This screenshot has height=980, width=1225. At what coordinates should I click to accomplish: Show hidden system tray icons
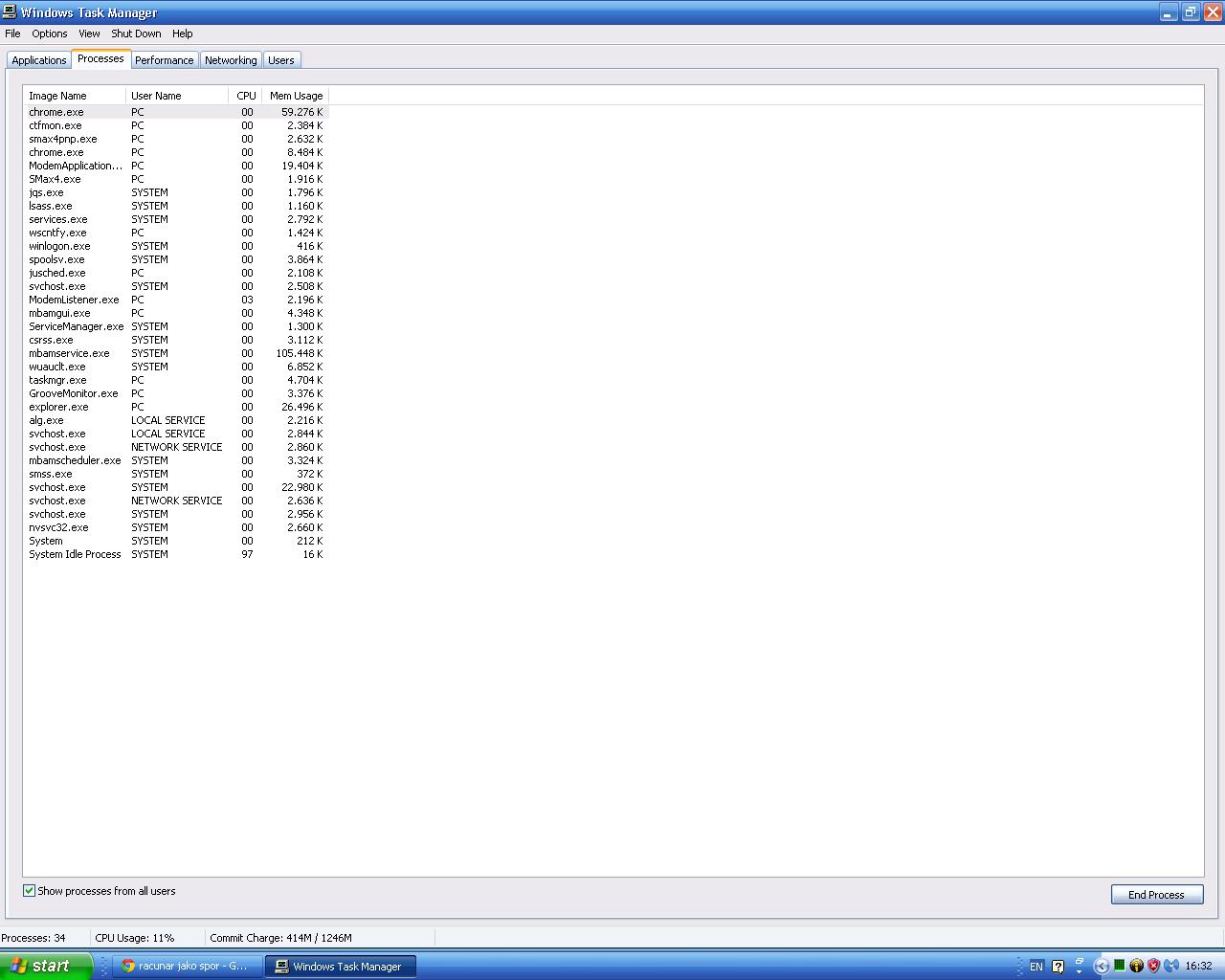(1101, 967)
